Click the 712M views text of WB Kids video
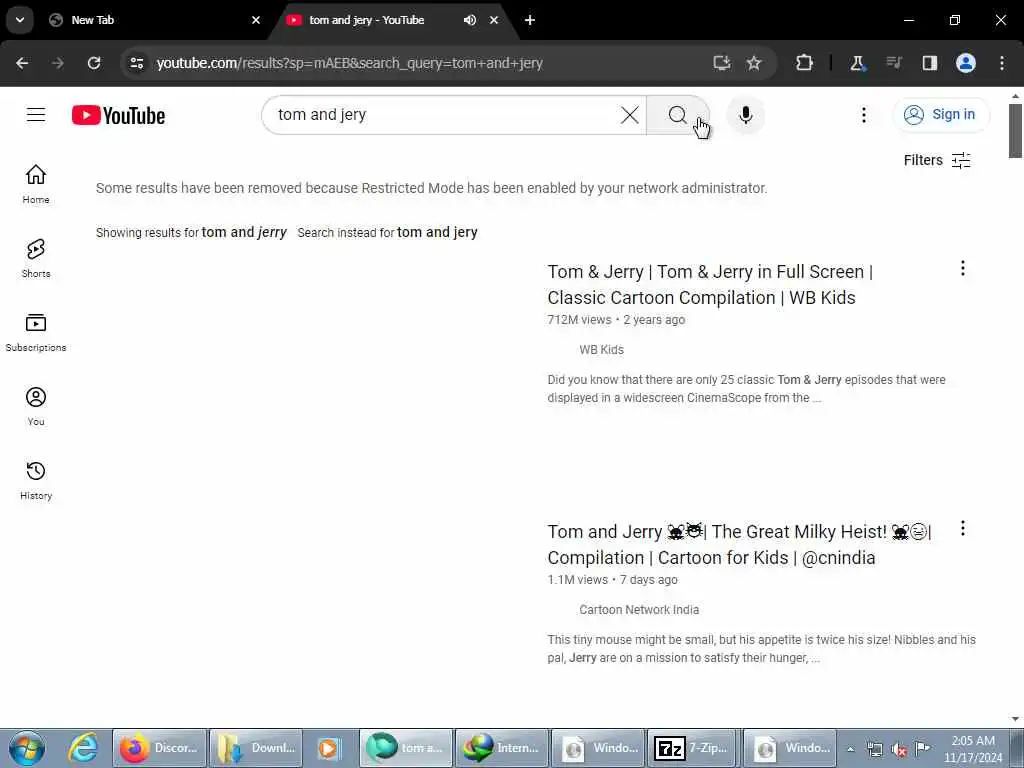 coord(579,320)
